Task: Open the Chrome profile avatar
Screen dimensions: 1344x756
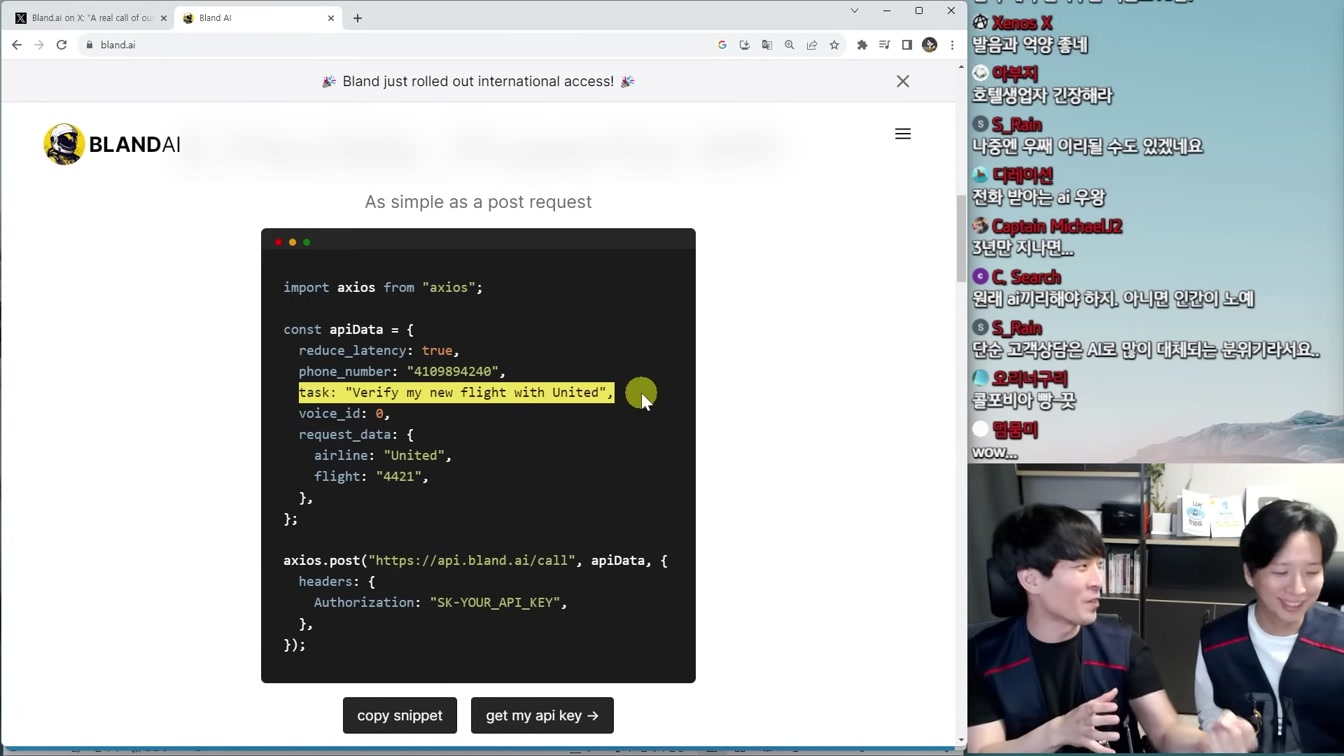Action: click(x=929, y=45)
